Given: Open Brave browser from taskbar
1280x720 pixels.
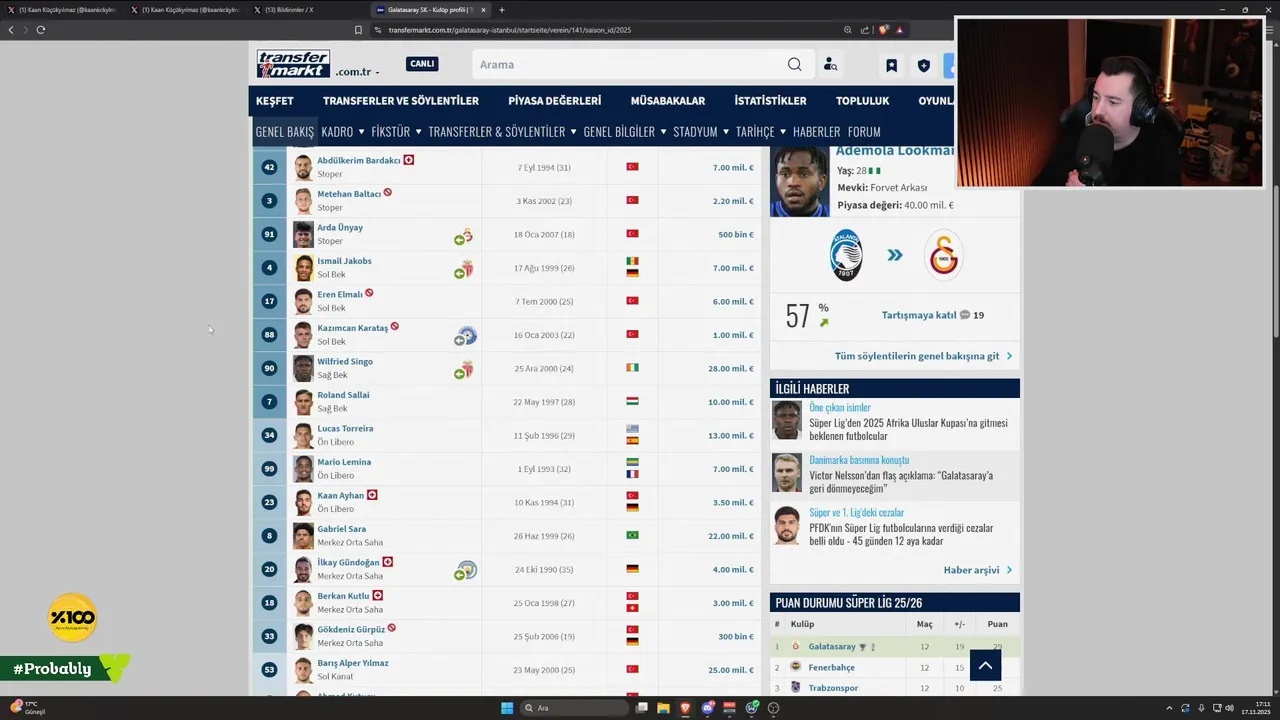Looking at the screenshot, I should tap(686, 708).
